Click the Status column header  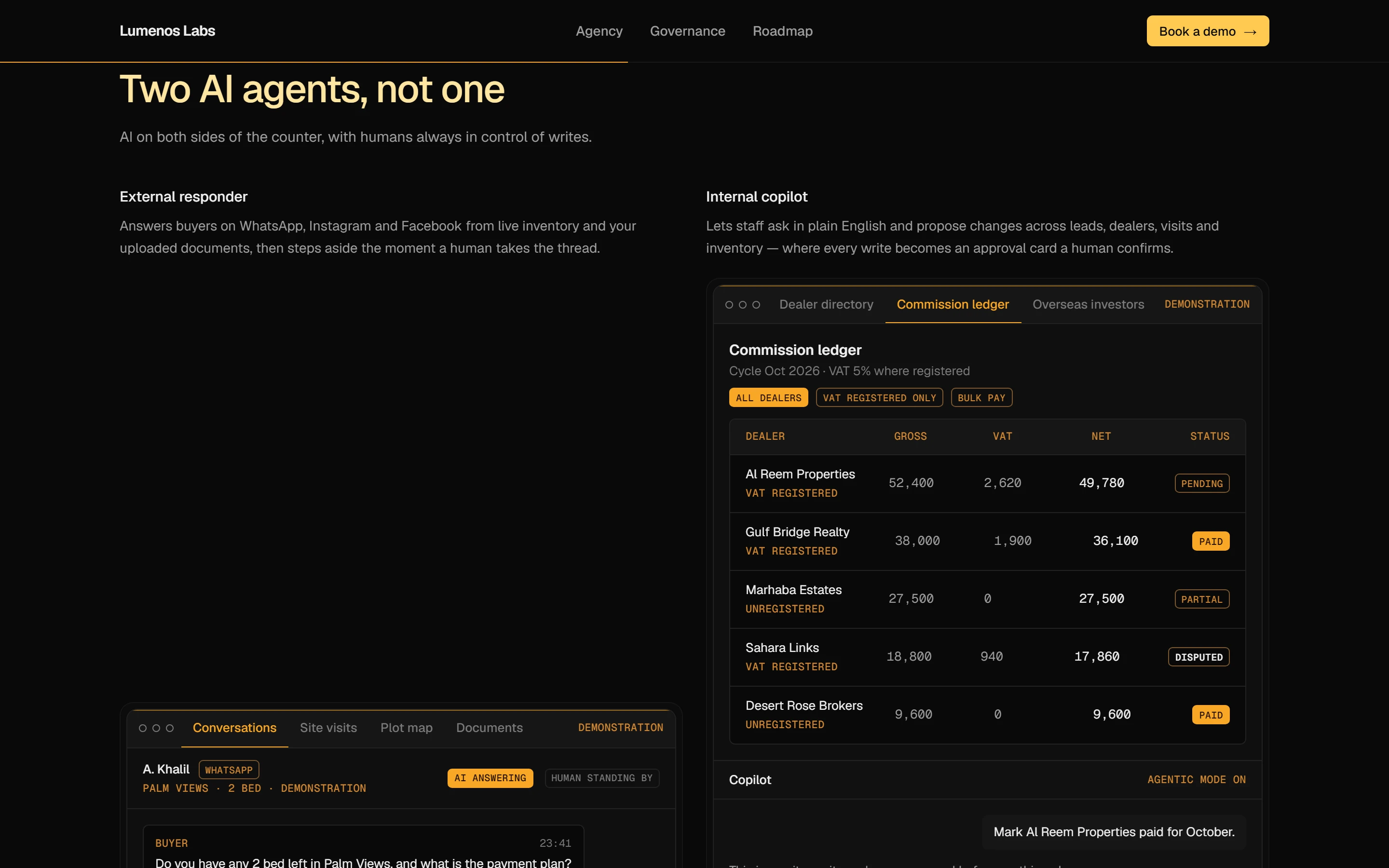tap(1210, 436)
